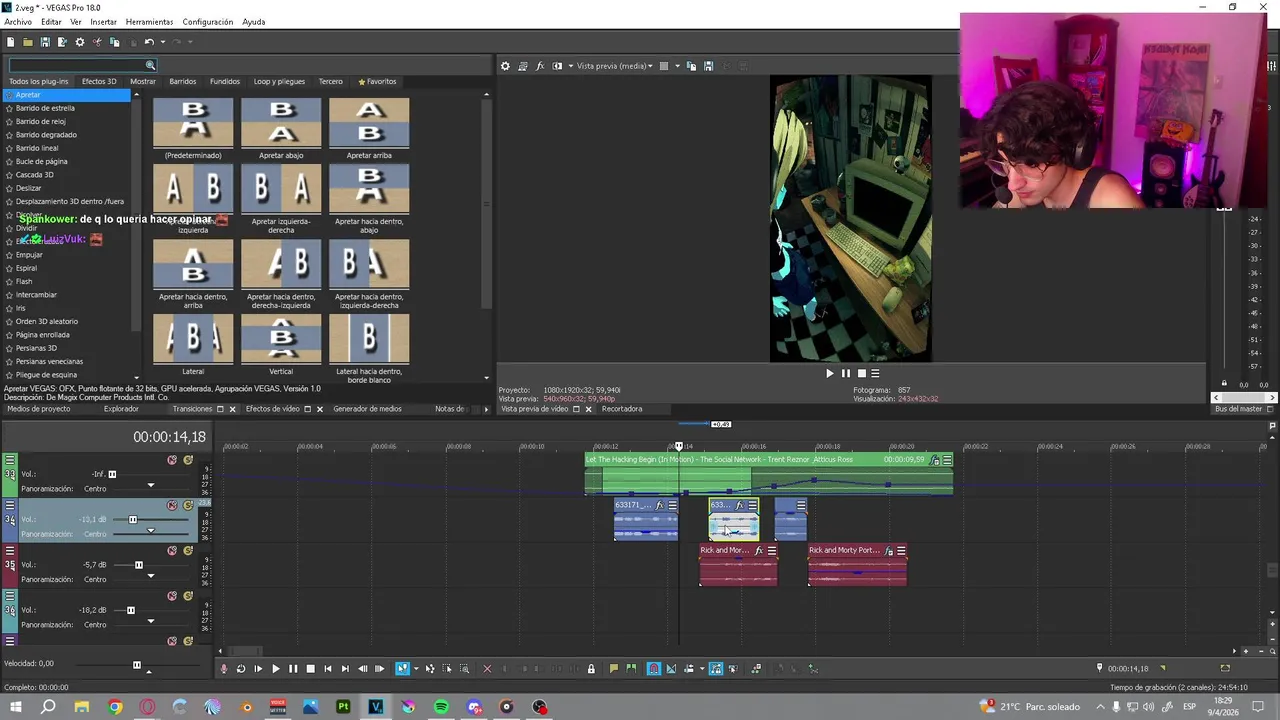The image size is (1280, 720).
Task: Adjust the Velocidad rate slider
Action: click(x=137, y=664)
